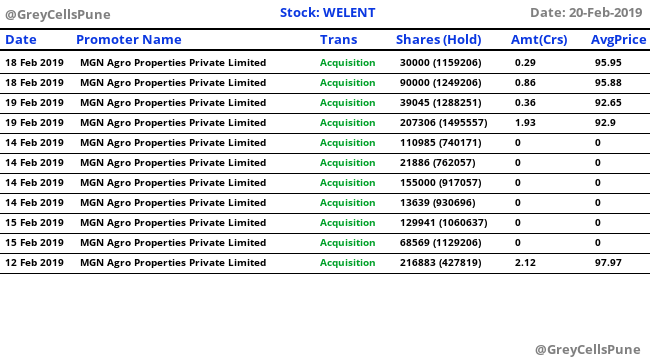
Task: Select shares value 207306 (1495557)
Action: [x=444, y=123]
